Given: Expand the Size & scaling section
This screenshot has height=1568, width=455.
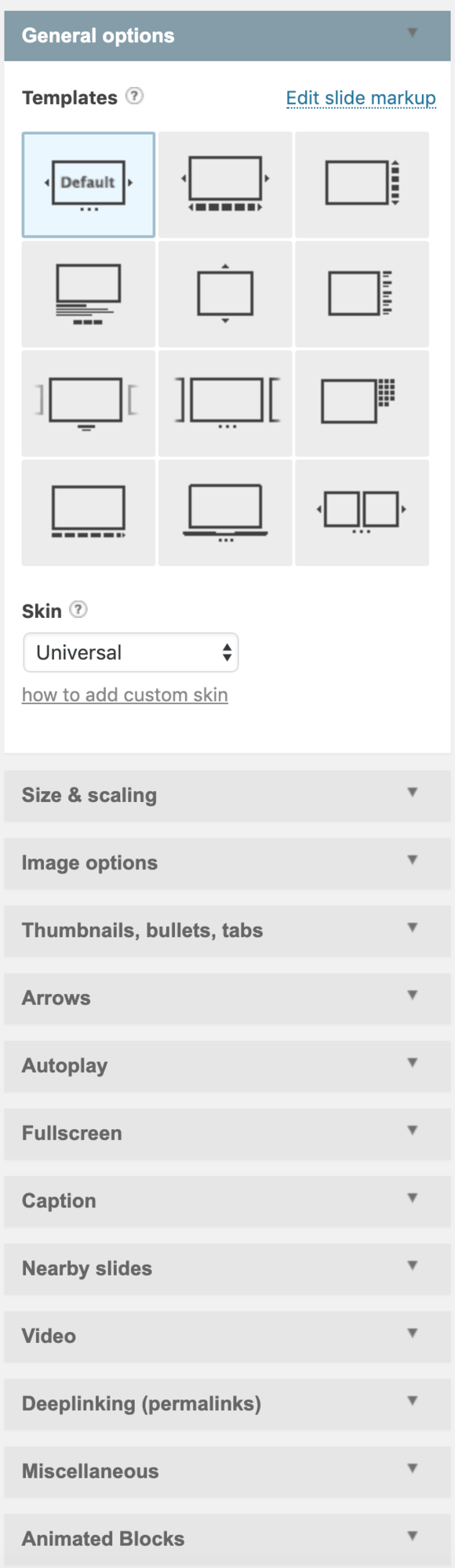Looking at the screenshot, I should point(227,796).
